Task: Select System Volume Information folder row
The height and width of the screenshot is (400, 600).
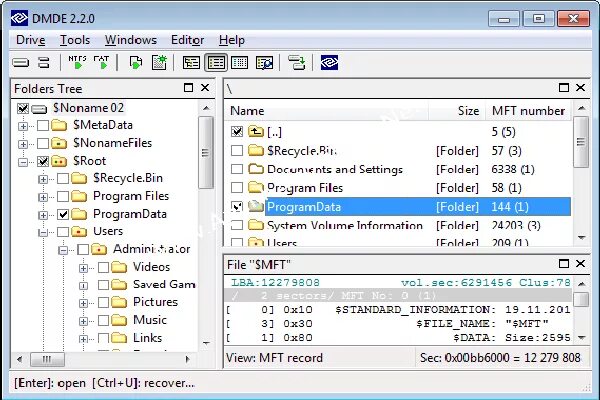Action: 400,225
